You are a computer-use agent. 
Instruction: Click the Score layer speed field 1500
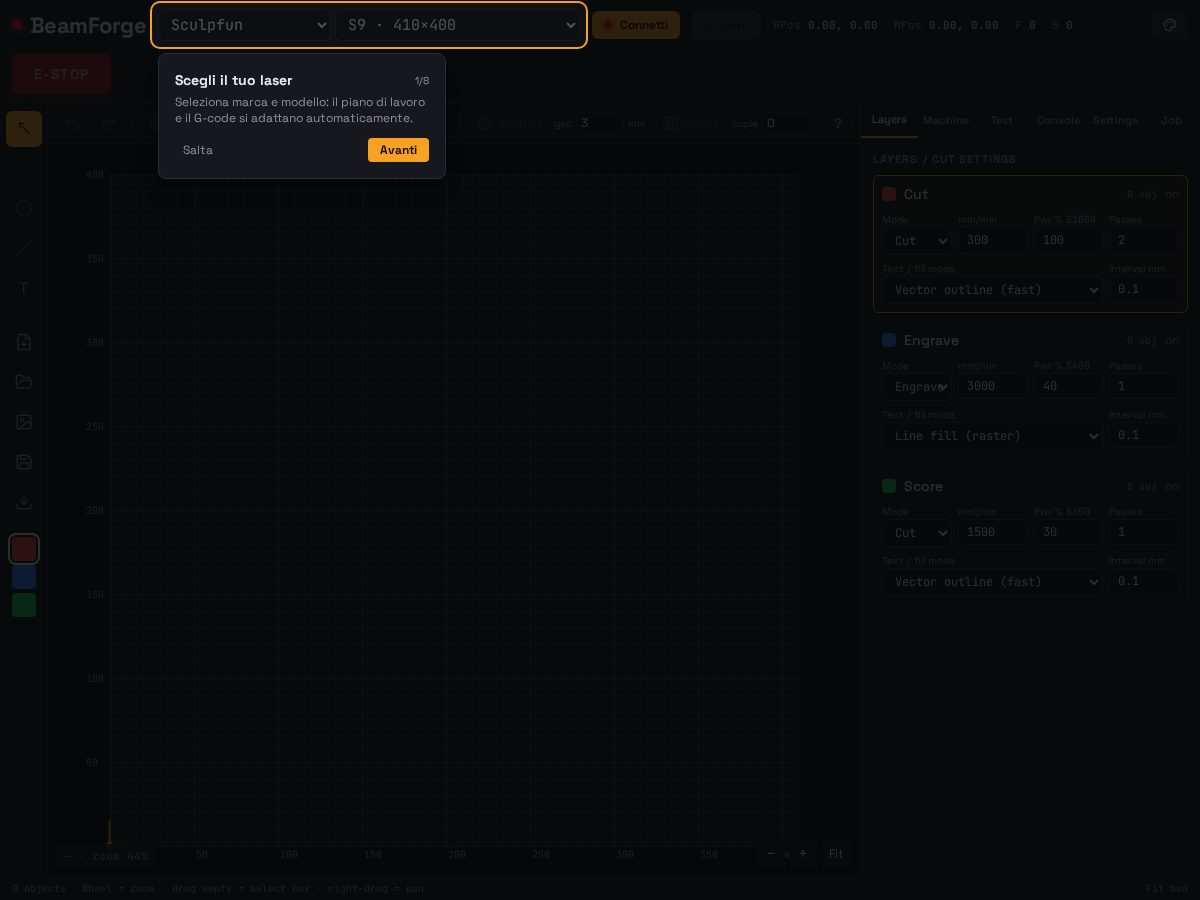point(993,533)
